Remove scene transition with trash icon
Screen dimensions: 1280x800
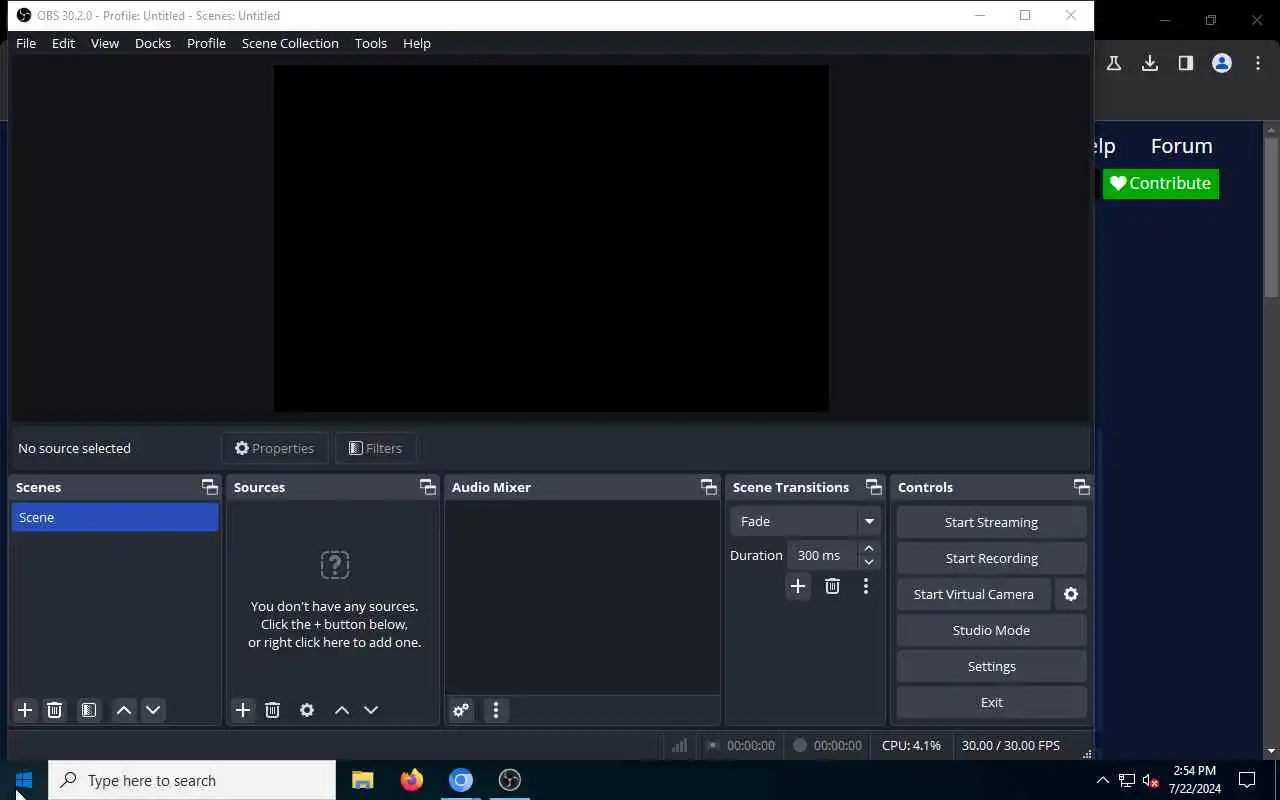click(x=832, y=586)
